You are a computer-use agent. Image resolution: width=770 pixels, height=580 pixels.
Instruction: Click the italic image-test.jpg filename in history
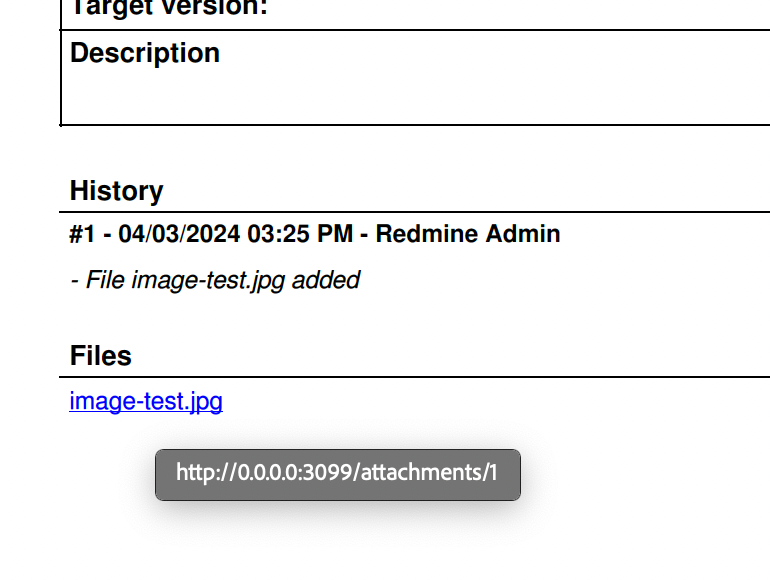click(208, 280)
